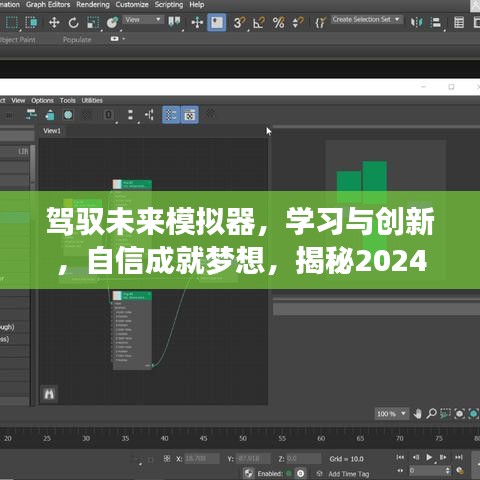Open Edit Named Selection Sets

pyautogui.click(x=320, y=22)
